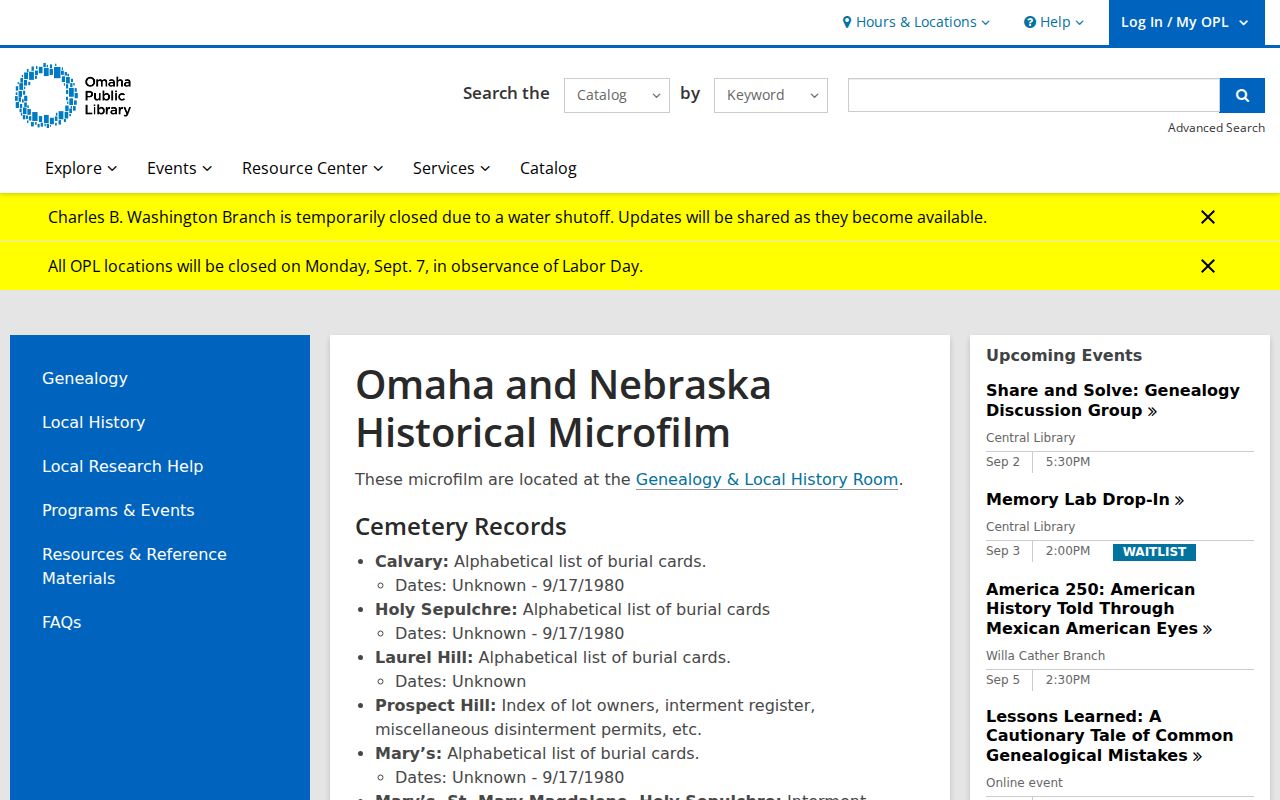Open Local Research Help sidebar link

(122, 466)
